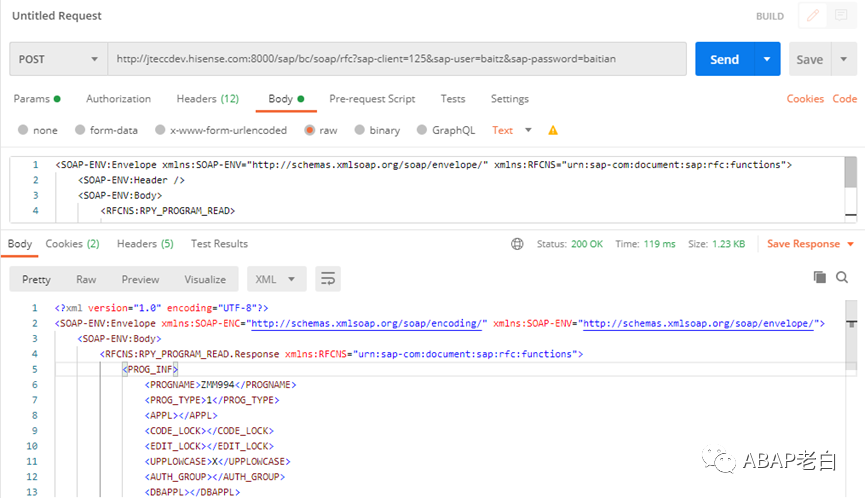Open the Authorization tab
The image size is (865, 498).
tap(119, 99)
